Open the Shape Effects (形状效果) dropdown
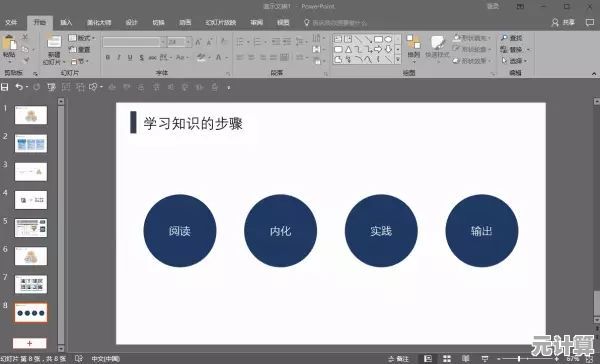The height and width of the screenshot is (364, 600). coord(471,61)
